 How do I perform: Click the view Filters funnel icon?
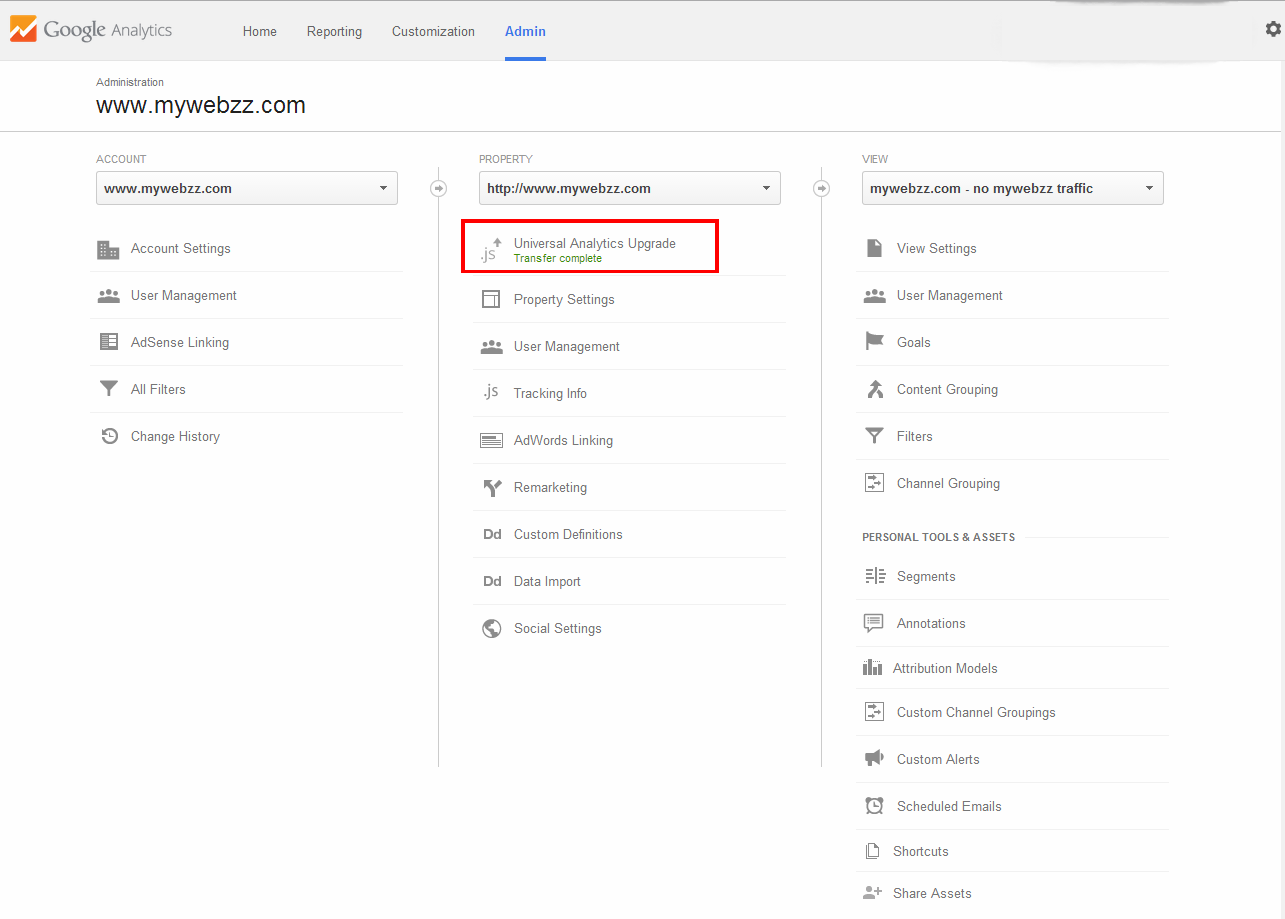[x=874, y=436]
